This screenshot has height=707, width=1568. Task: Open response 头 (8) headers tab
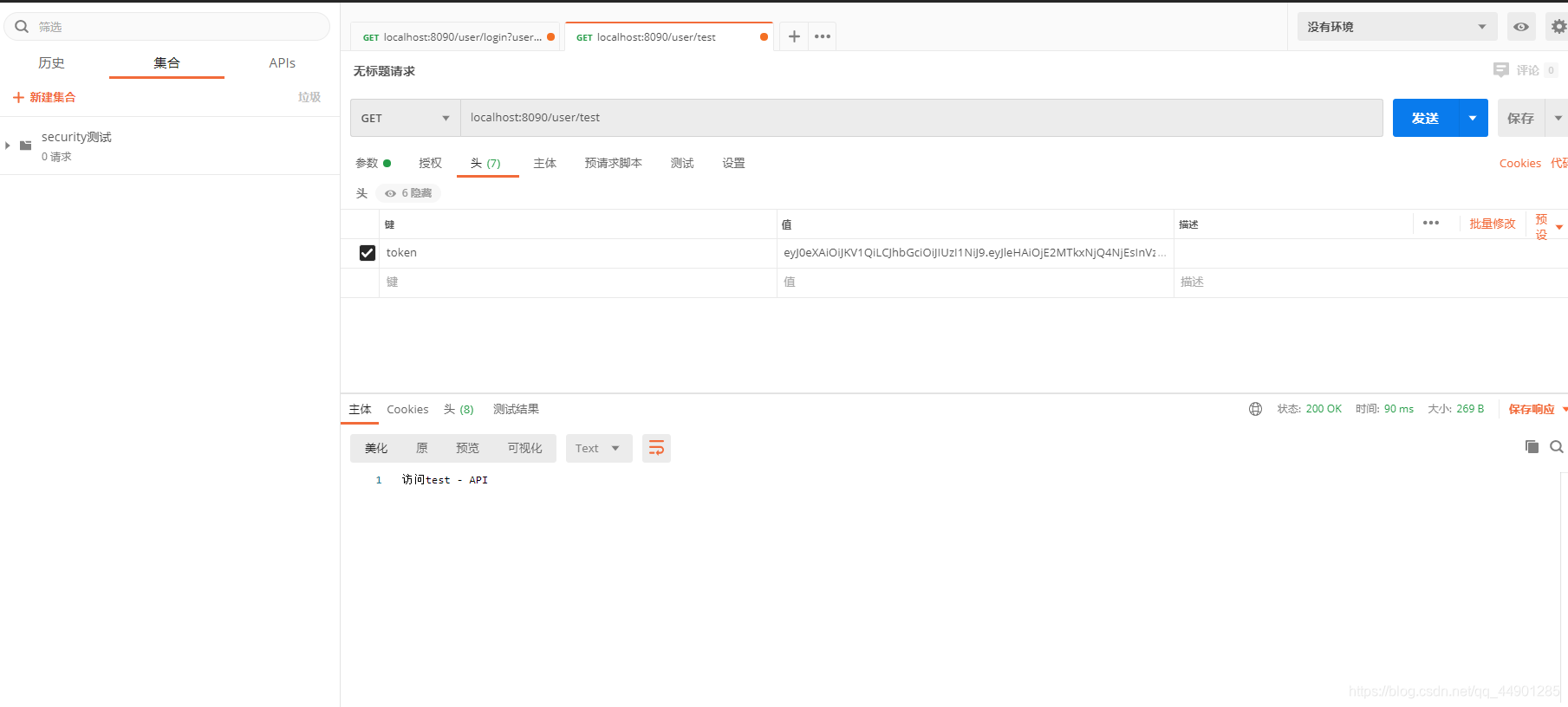[x=459, y=409]
